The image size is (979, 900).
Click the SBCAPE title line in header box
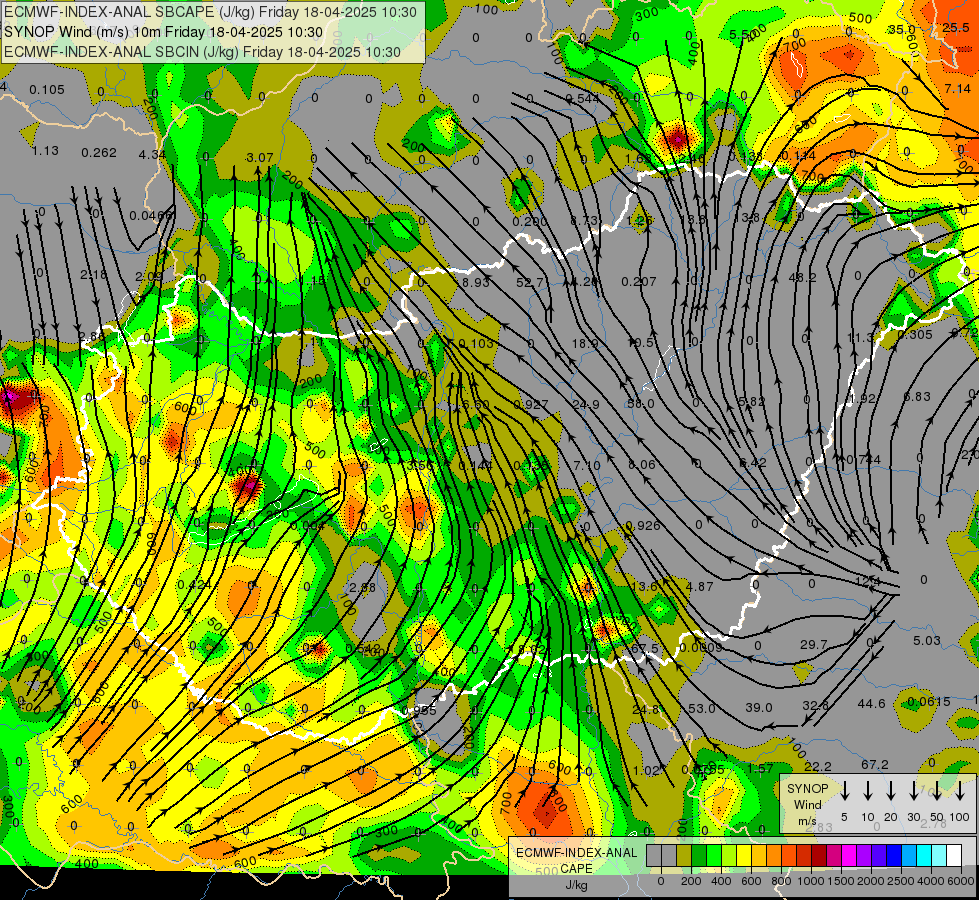click(210, 12)
